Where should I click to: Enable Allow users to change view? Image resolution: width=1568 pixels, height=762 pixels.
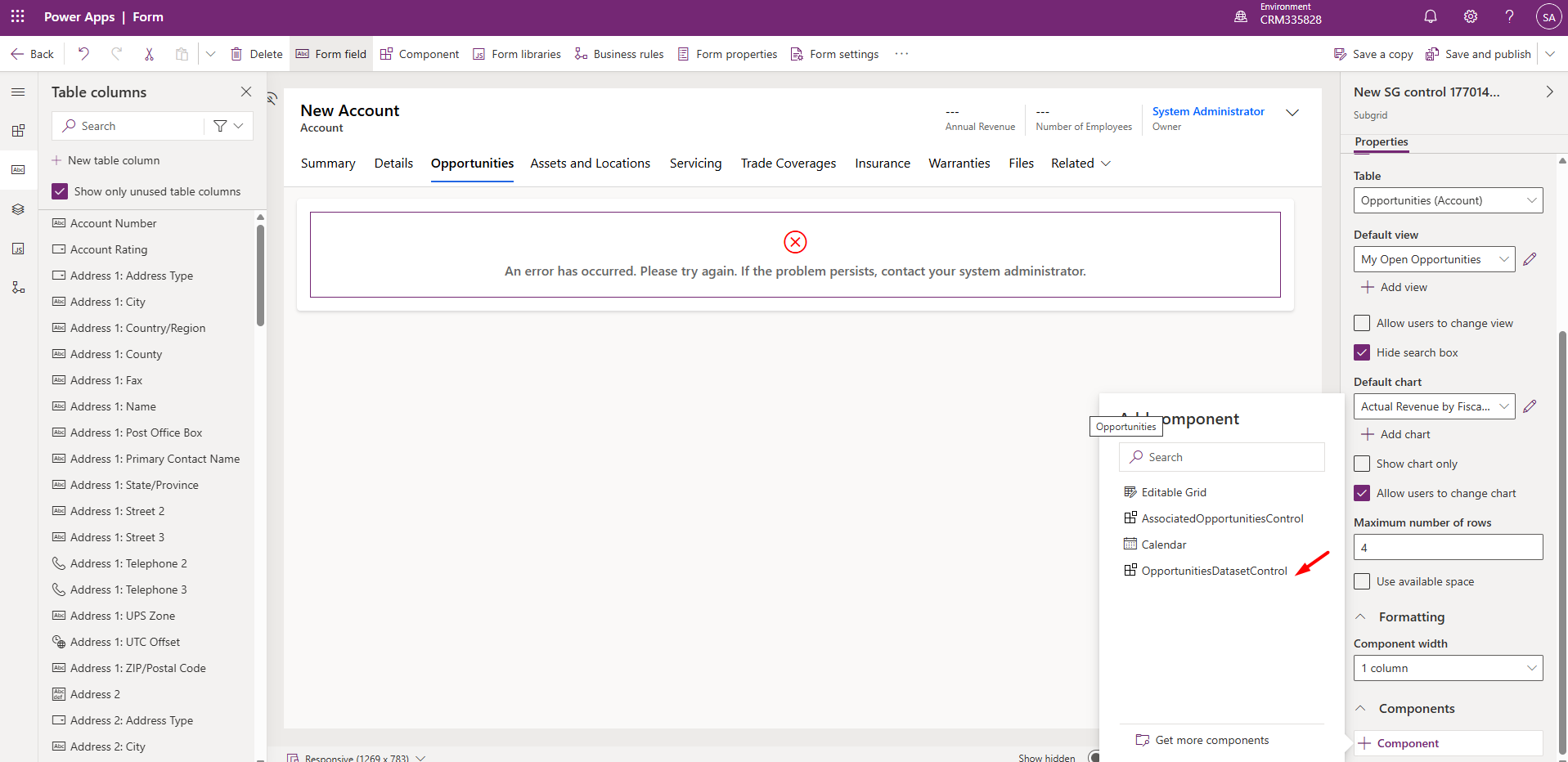tap(1362, 323)
